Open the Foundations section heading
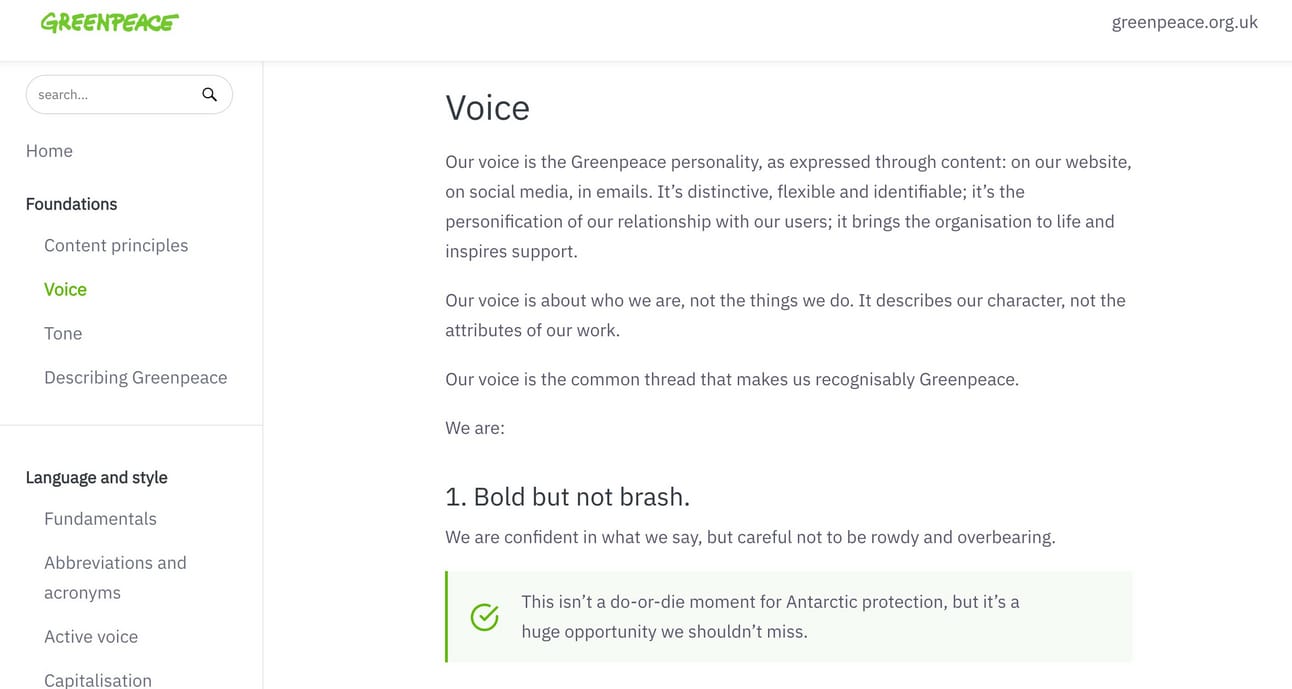 71,204
